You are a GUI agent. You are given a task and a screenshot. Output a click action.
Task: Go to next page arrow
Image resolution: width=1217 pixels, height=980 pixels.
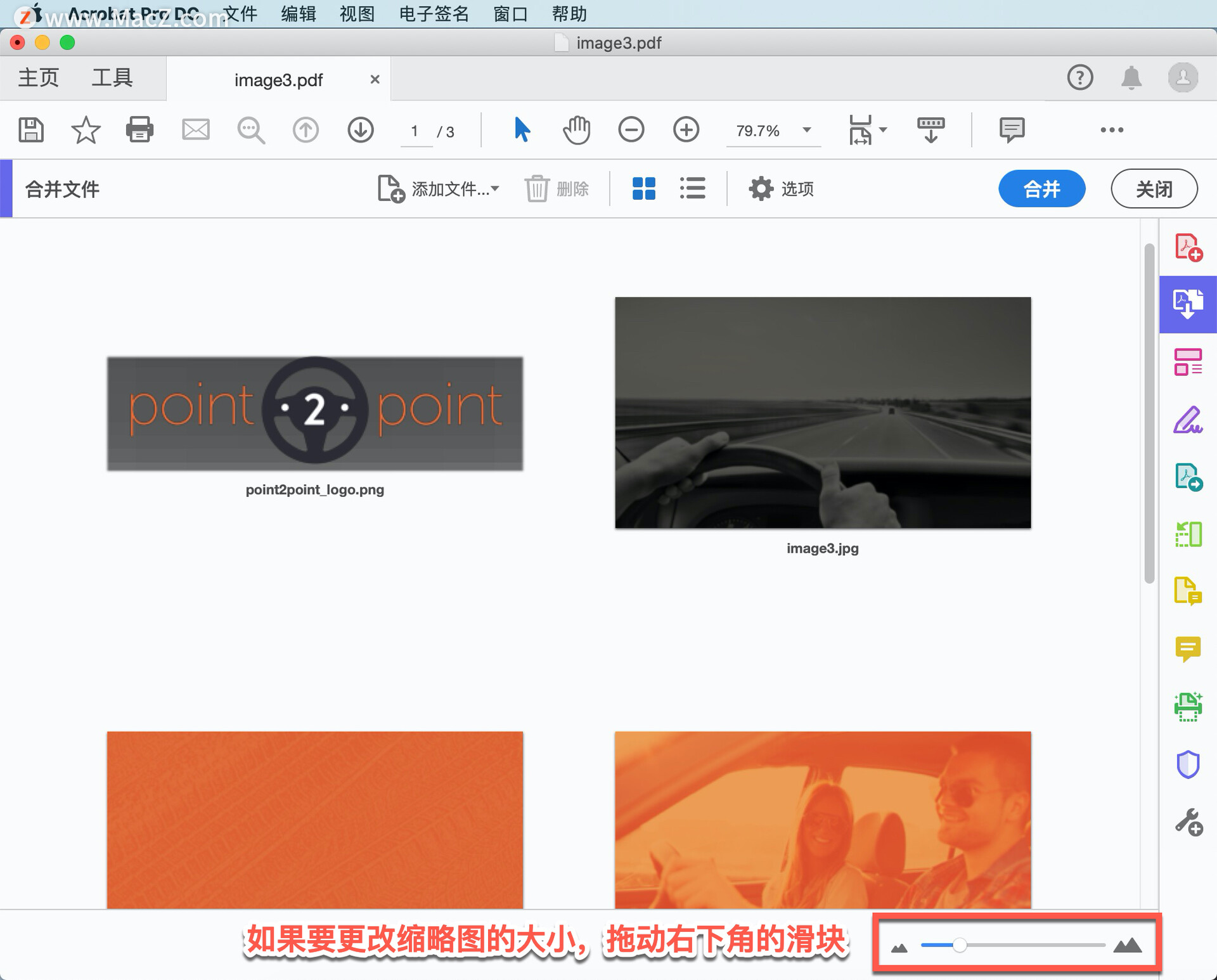(x=361, y=130)
